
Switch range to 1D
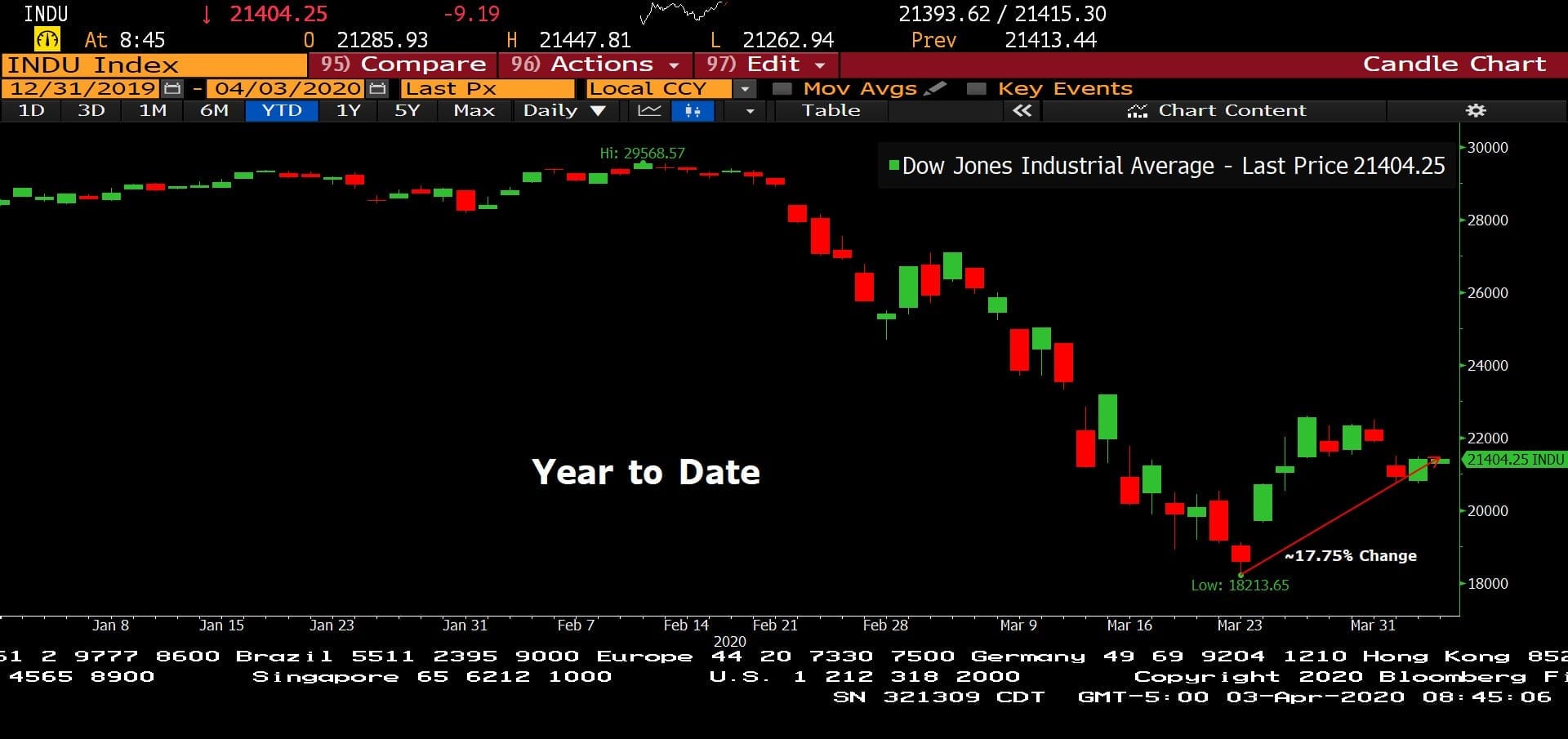(x=31, y=110)
